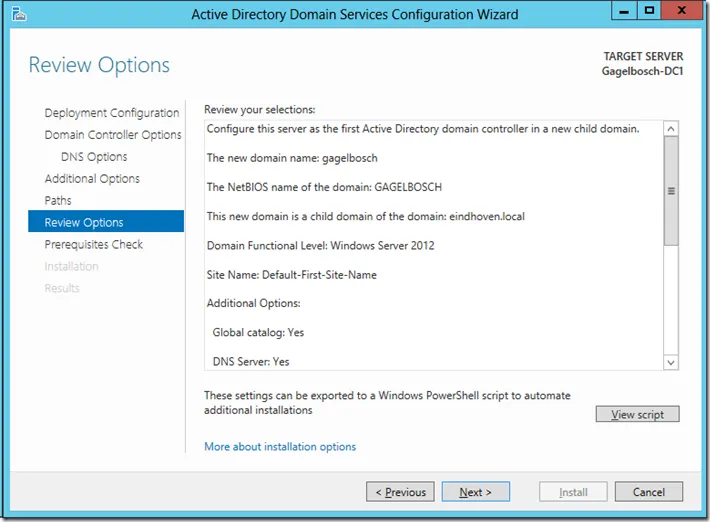Click the greyed-out Installation step
Image resolution: width=710 pixels, height=522 pixels.
pos(71,266)
